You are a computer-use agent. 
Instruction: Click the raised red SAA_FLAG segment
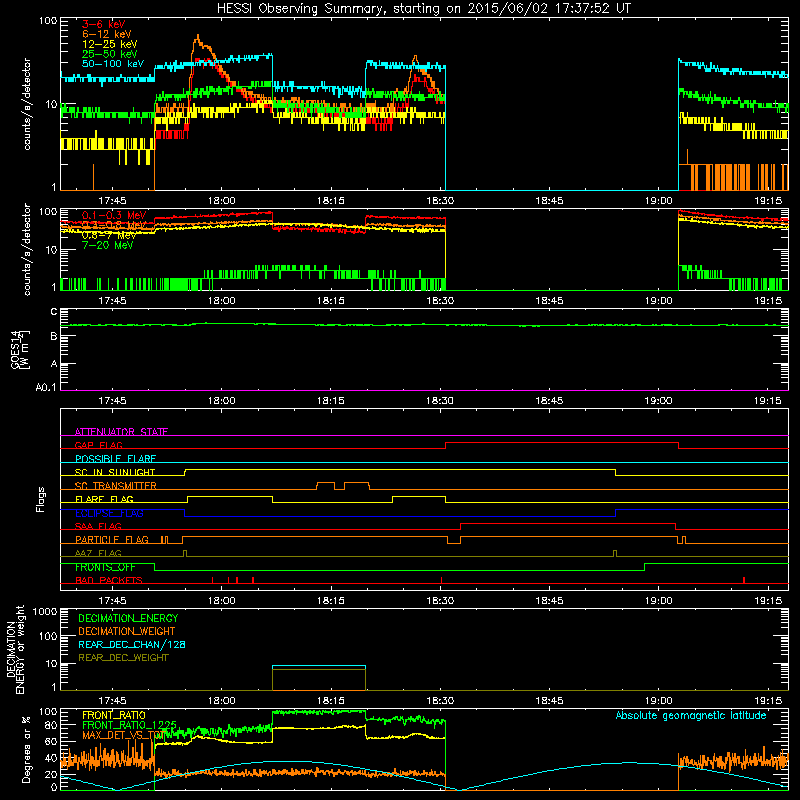pyautogui.click(x=568, y=524)
